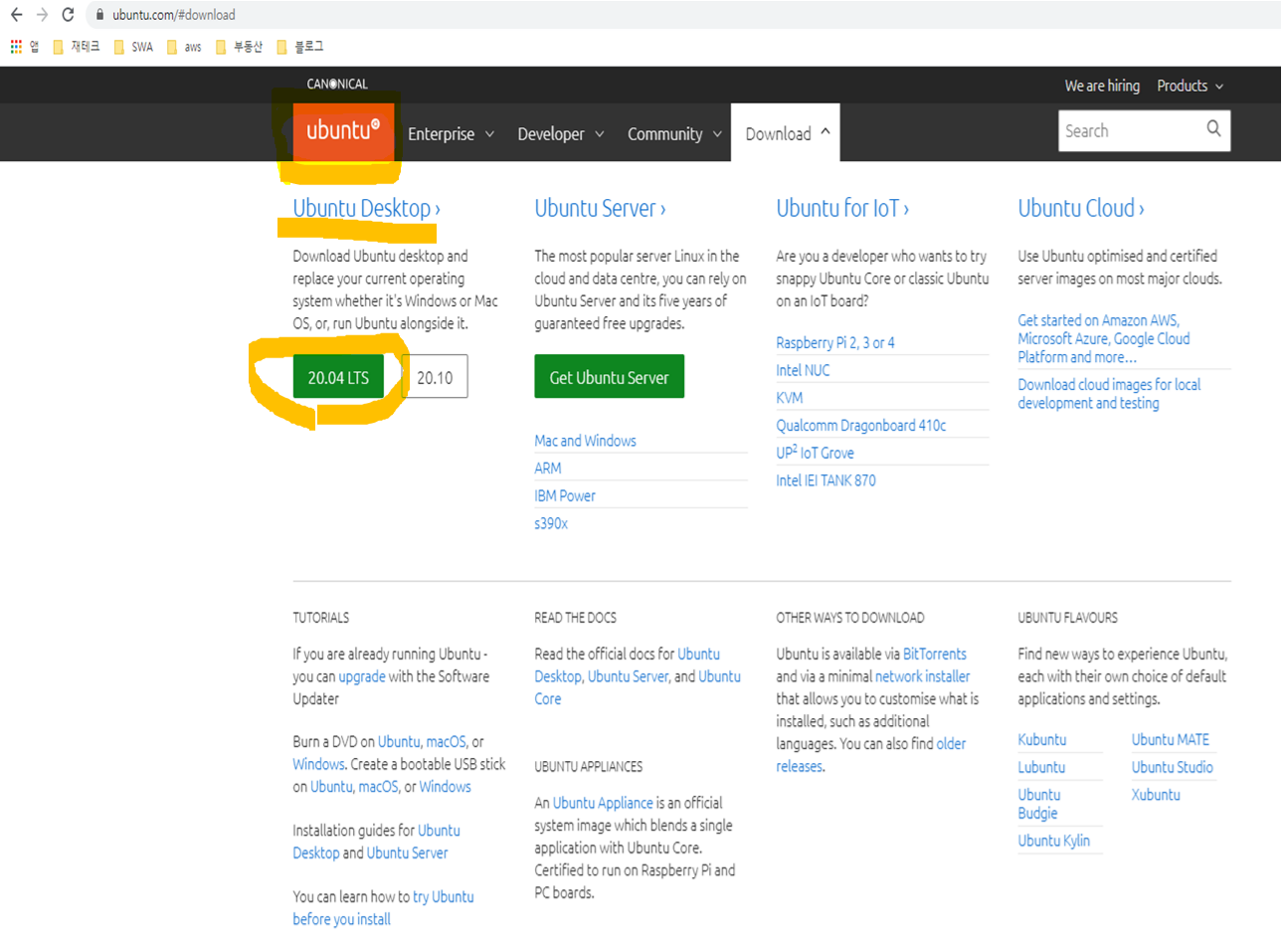Click the network installer link
The width and height of the screenshot is (1286, 952).
pyautogui.click(x=922, y=676)
